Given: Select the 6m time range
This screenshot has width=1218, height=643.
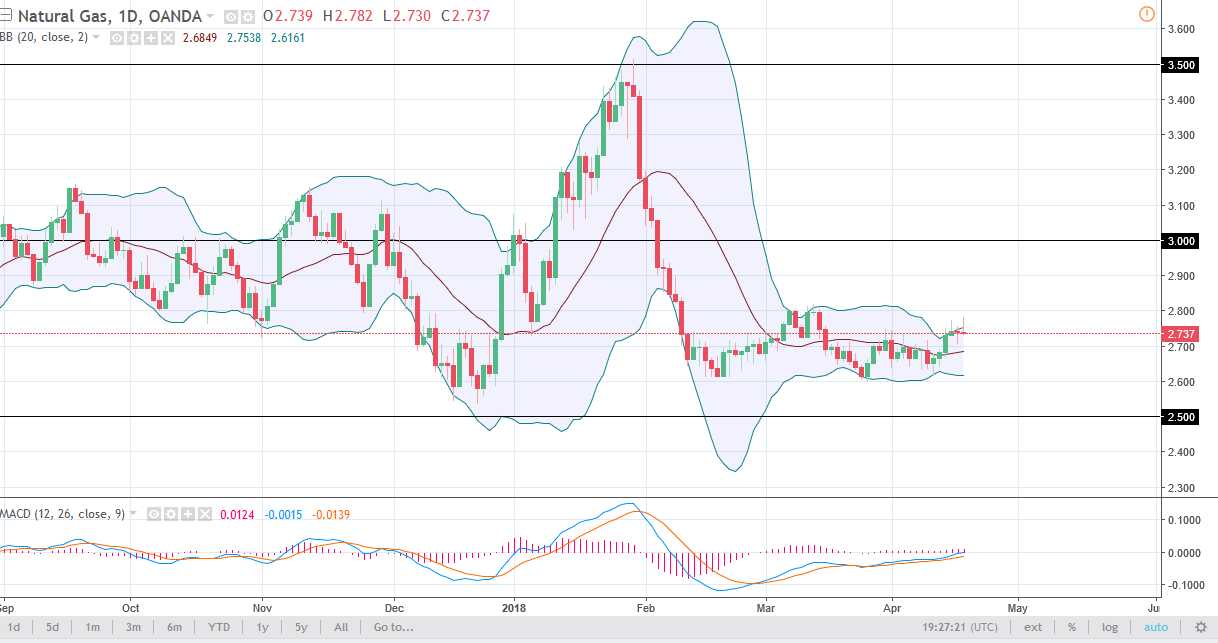Looking at the screenshot, I should click(174, 627).
